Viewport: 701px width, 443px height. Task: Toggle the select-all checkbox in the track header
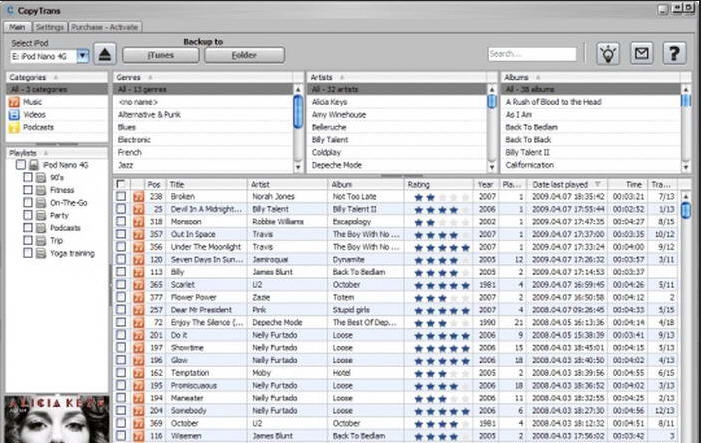tap(121, 184)
